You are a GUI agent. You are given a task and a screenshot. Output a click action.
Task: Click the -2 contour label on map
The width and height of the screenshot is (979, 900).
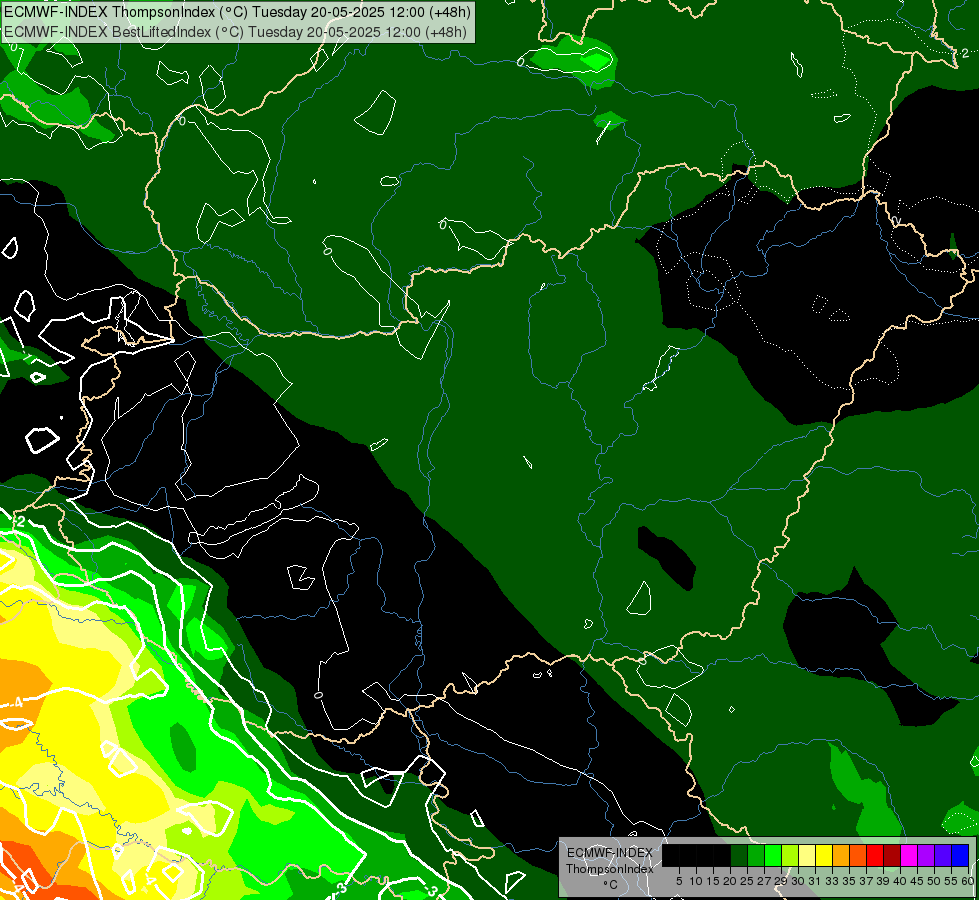point(19,521)
